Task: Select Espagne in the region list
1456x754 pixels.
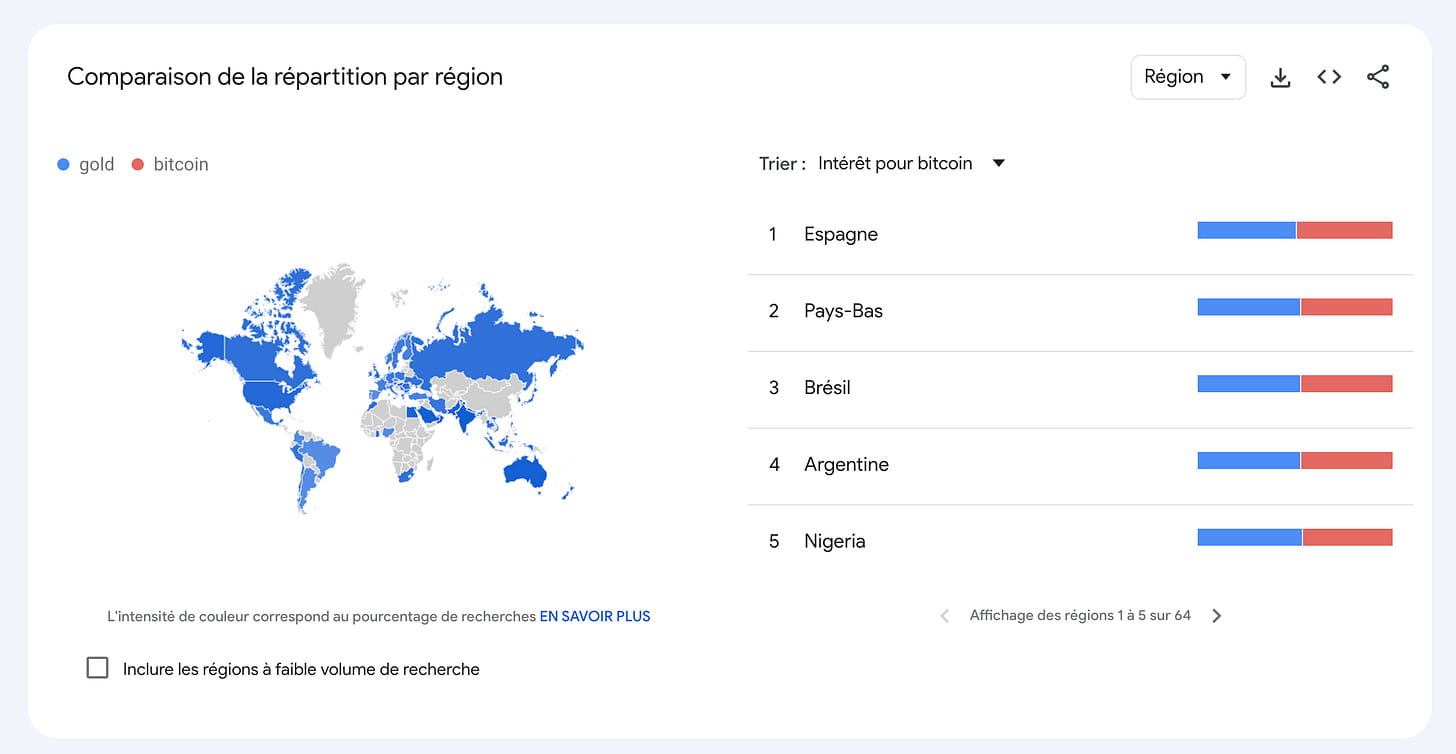Action: pos(841,234)
